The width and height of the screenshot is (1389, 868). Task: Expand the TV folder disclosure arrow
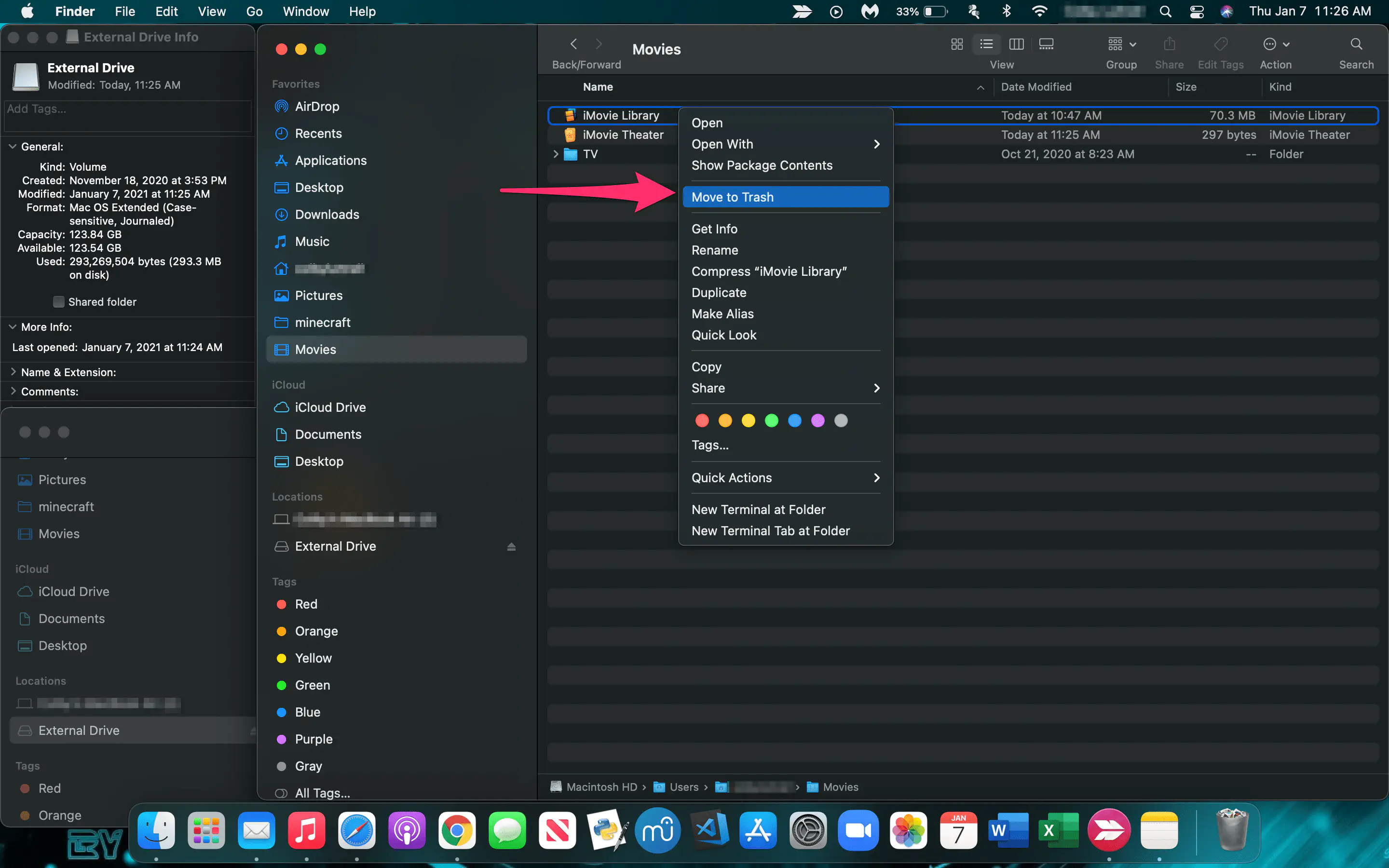pyautogui.click(x=556, y=154)
